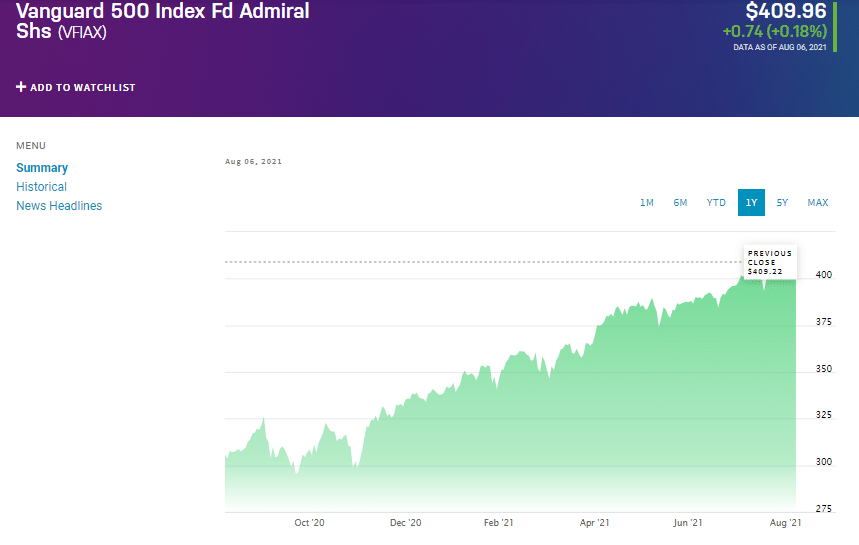This screenshot has width=859, height=545.
Task: Click the MENU heading
Action: click(x=31, y=146)
